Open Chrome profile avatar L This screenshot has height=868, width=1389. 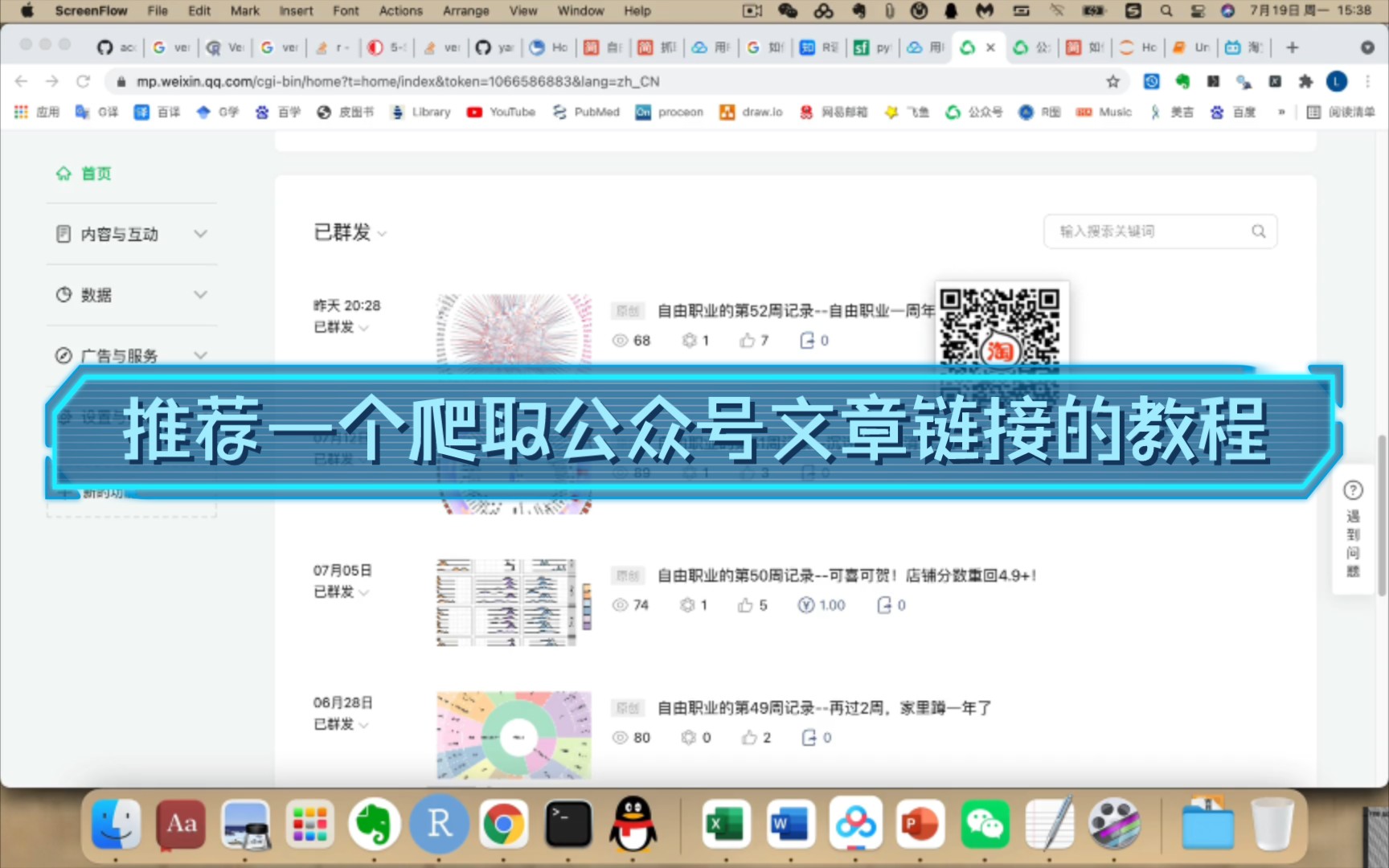(x=1337, y=81)
